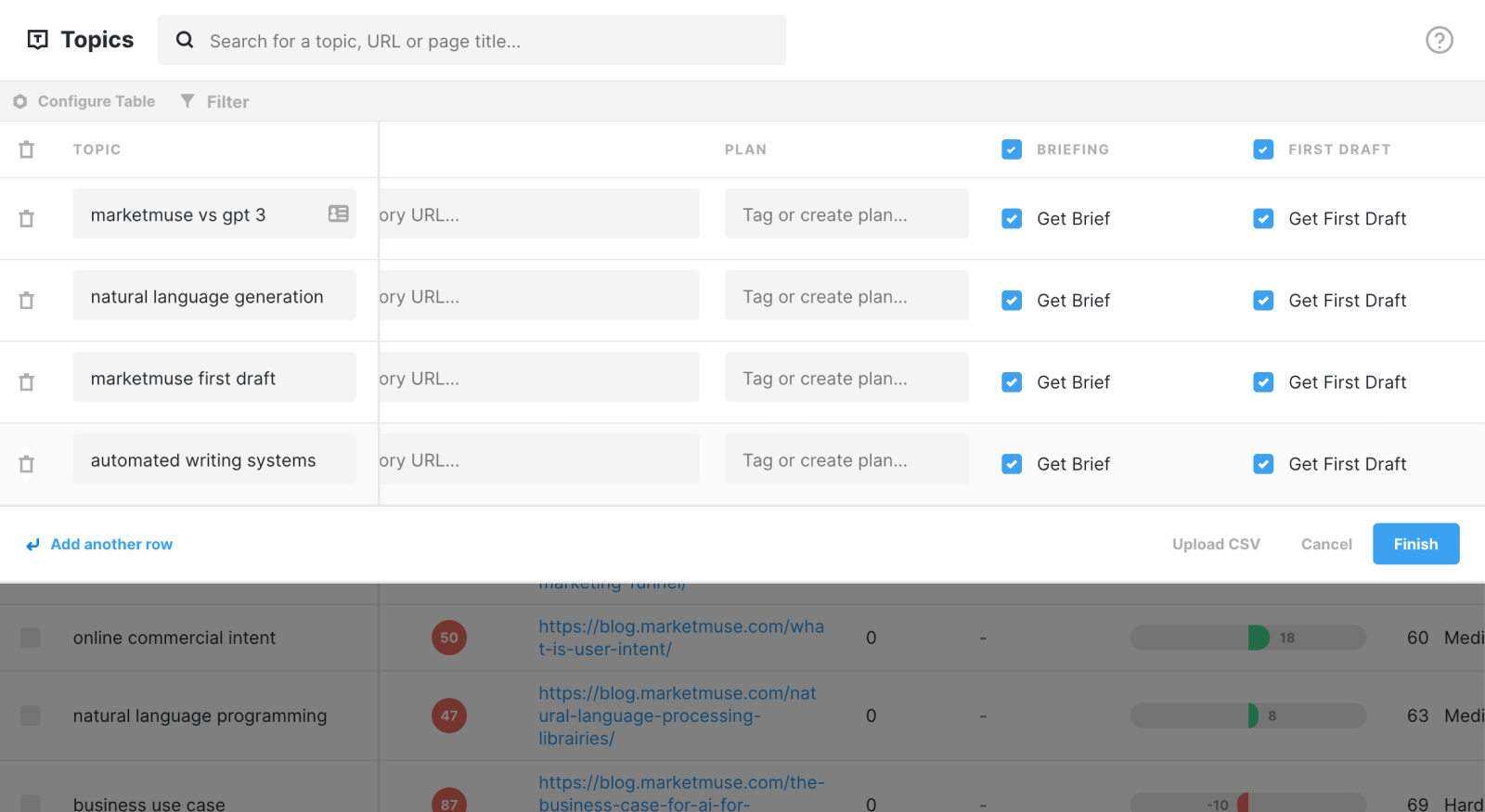Click Upload CSV
The height and width of the screenshot is (812, 1485).
click(1216, 544)
